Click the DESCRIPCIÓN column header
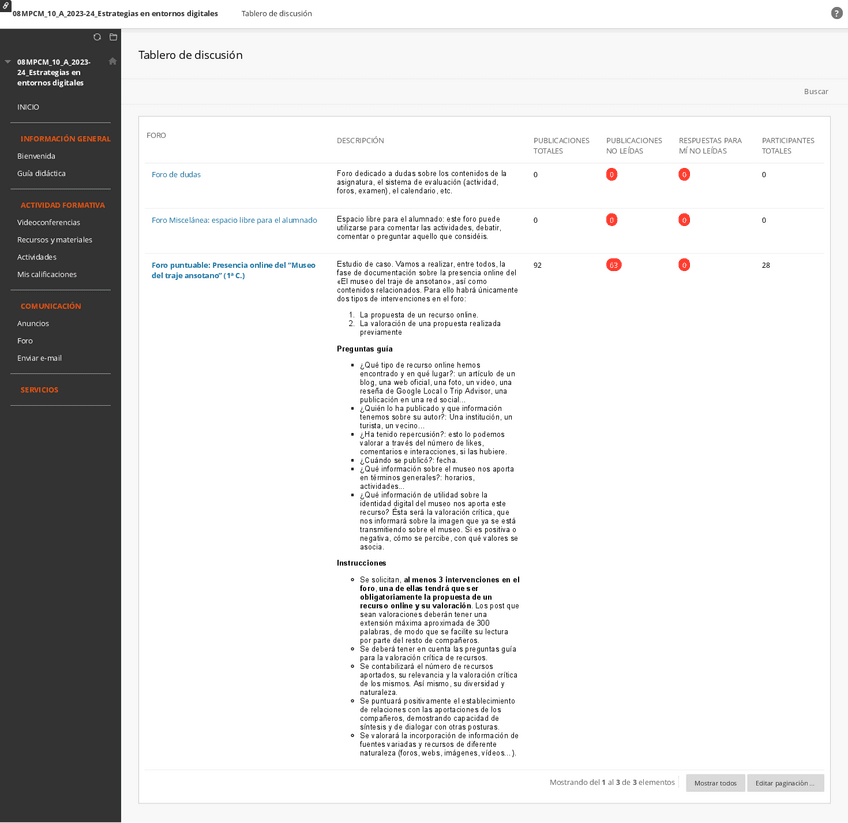This screenshot has height=823, width=848. [x=360, y=141]
